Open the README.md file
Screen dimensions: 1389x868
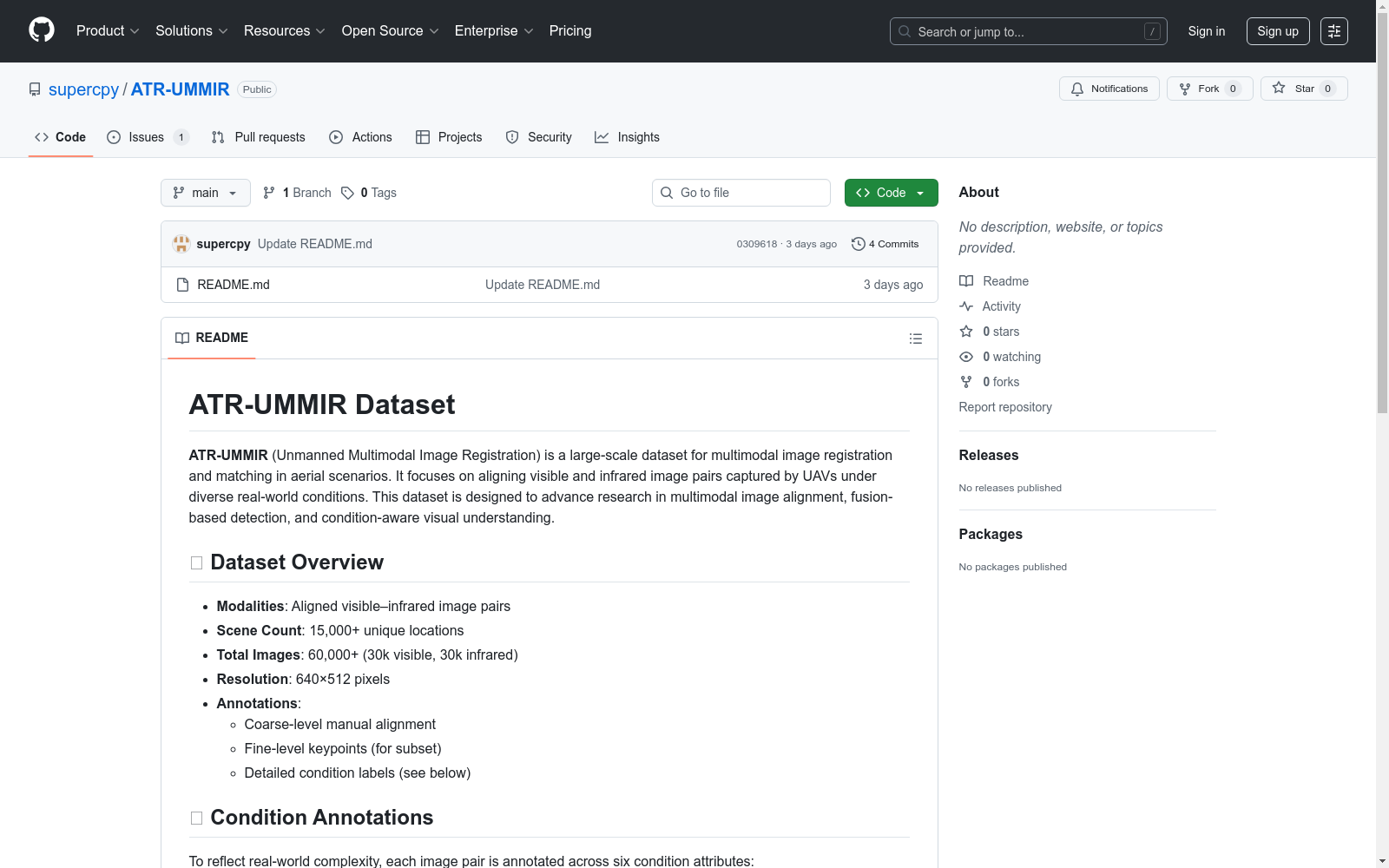point(234,285)
